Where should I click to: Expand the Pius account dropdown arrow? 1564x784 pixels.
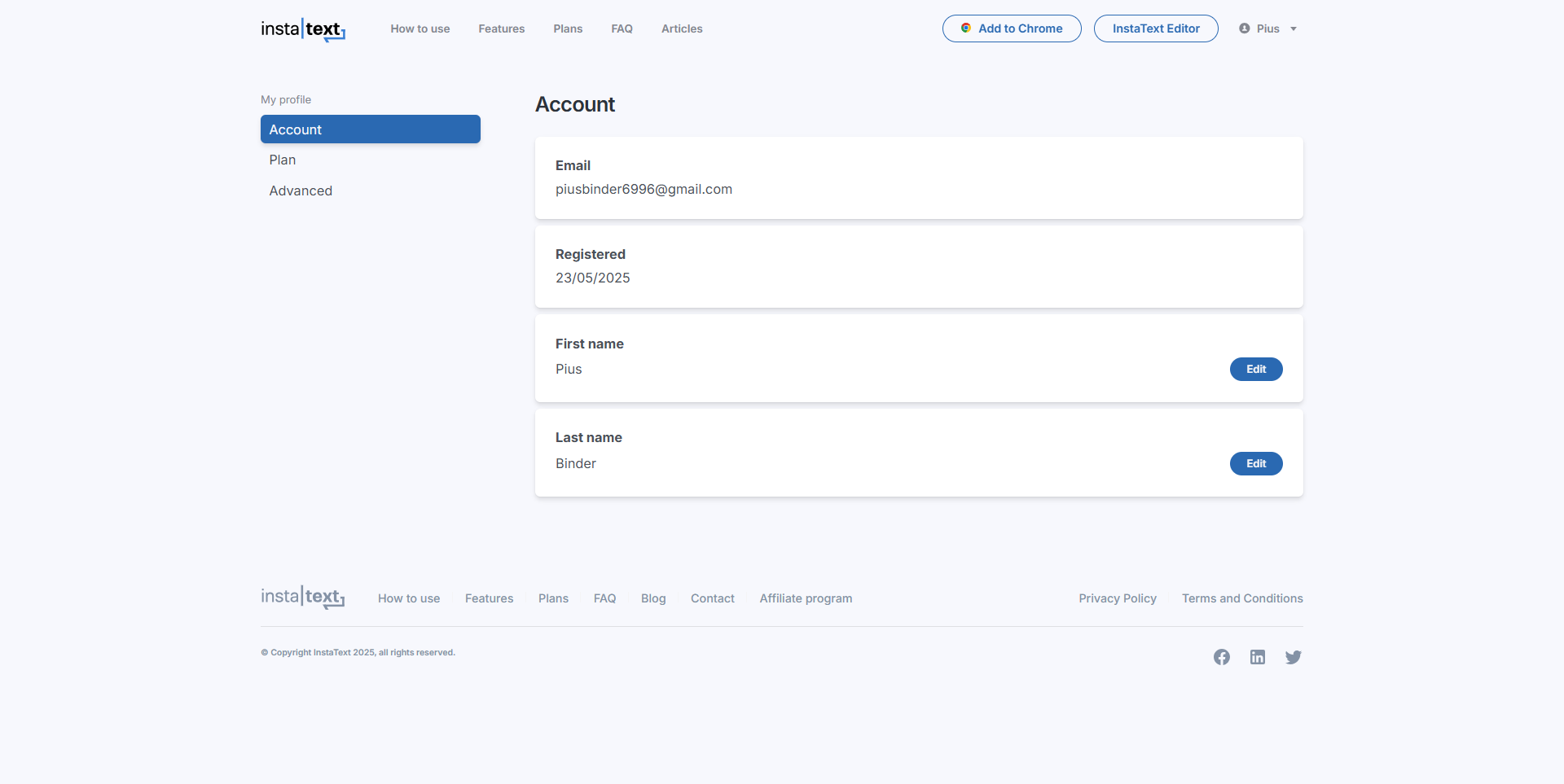[x=1293, y=29]
